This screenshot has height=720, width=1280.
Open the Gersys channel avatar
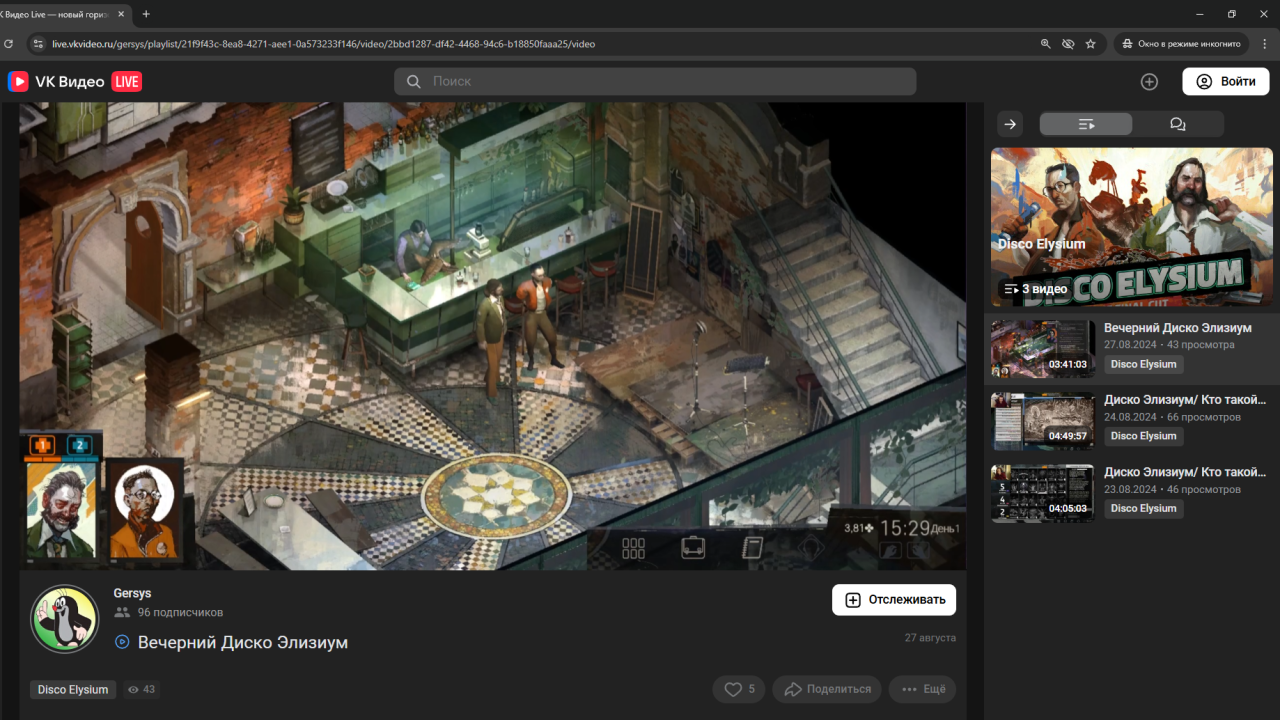coord(65,618)
